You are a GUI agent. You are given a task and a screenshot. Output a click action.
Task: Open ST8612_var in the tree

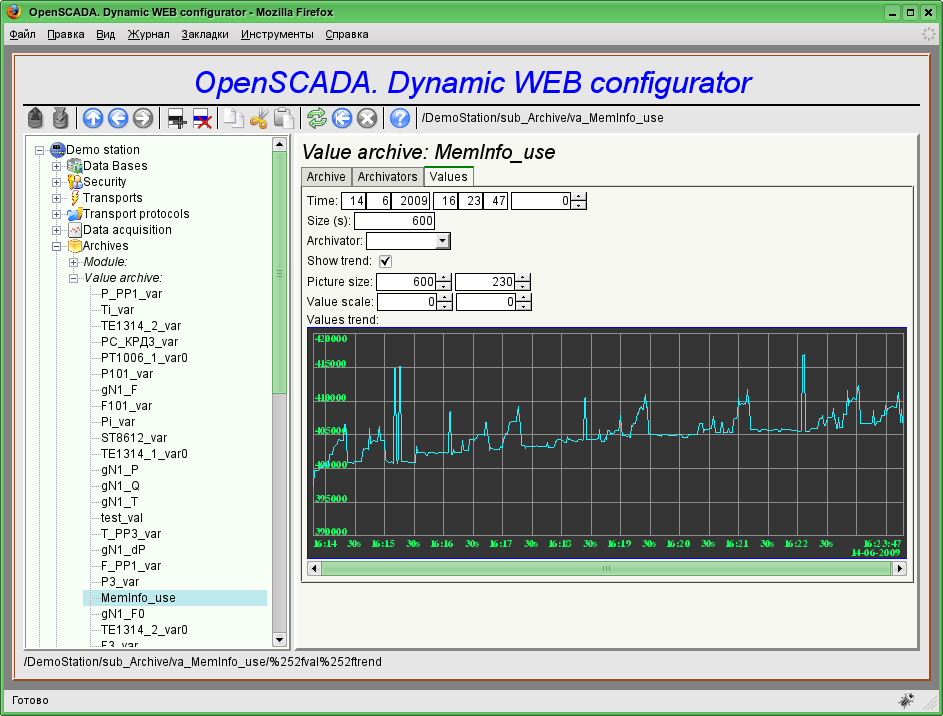click(x=134, y=438)
